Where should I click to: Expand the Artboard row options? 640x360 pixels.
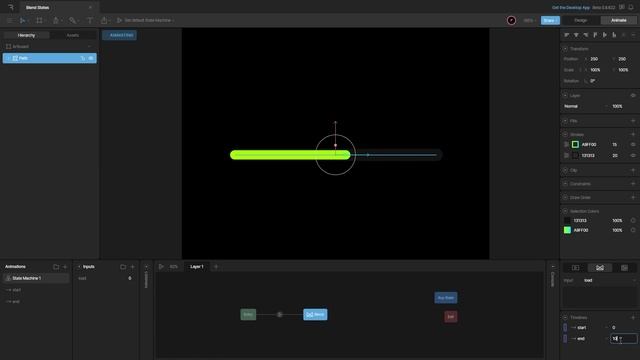click(x=89, y=47)
